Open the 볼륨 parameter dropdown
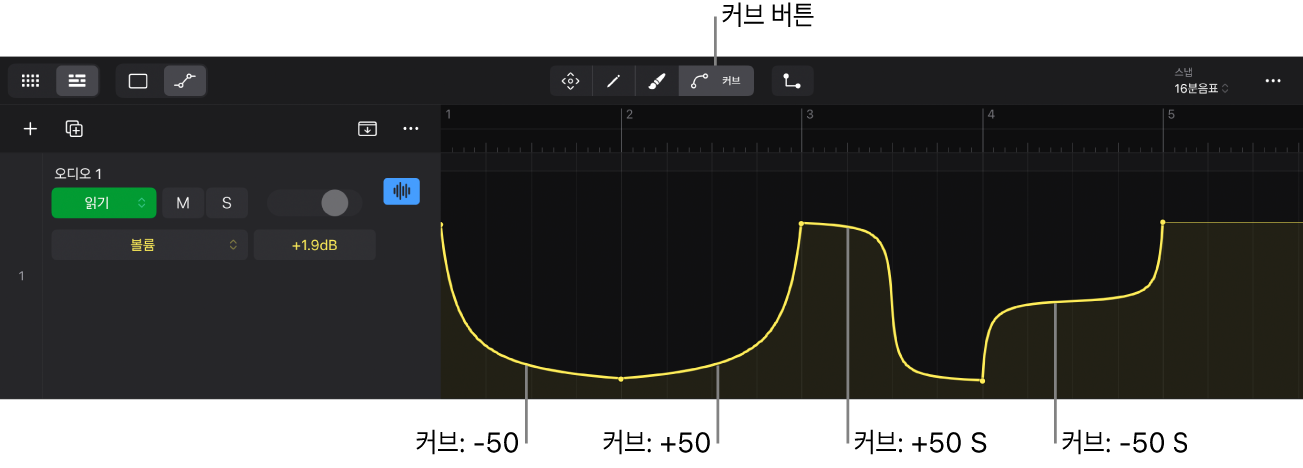The height and width of the screenshot is (468, 1303). click(150, 244)
